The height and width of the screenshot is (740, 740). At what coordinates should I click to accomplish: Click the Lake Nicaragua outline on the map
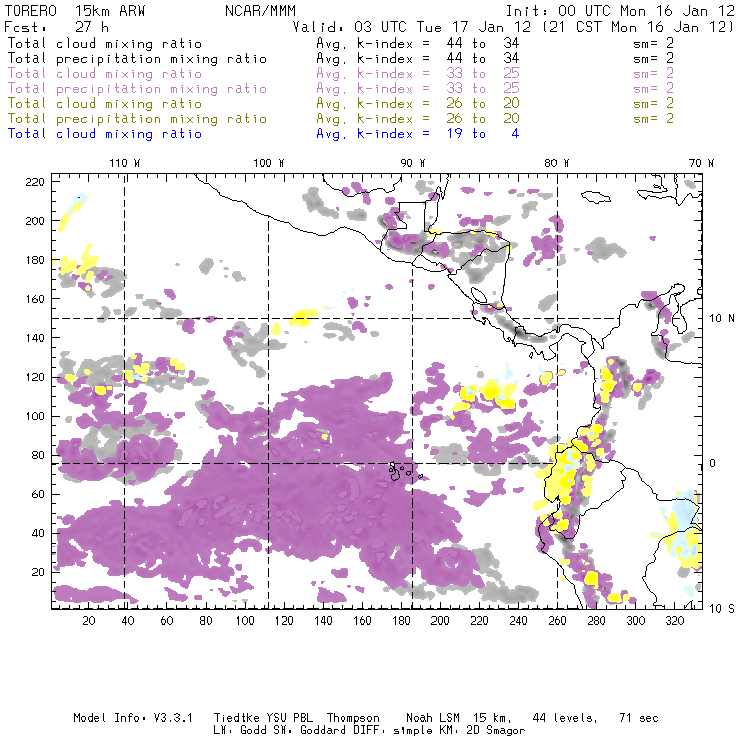coord(479,295)
